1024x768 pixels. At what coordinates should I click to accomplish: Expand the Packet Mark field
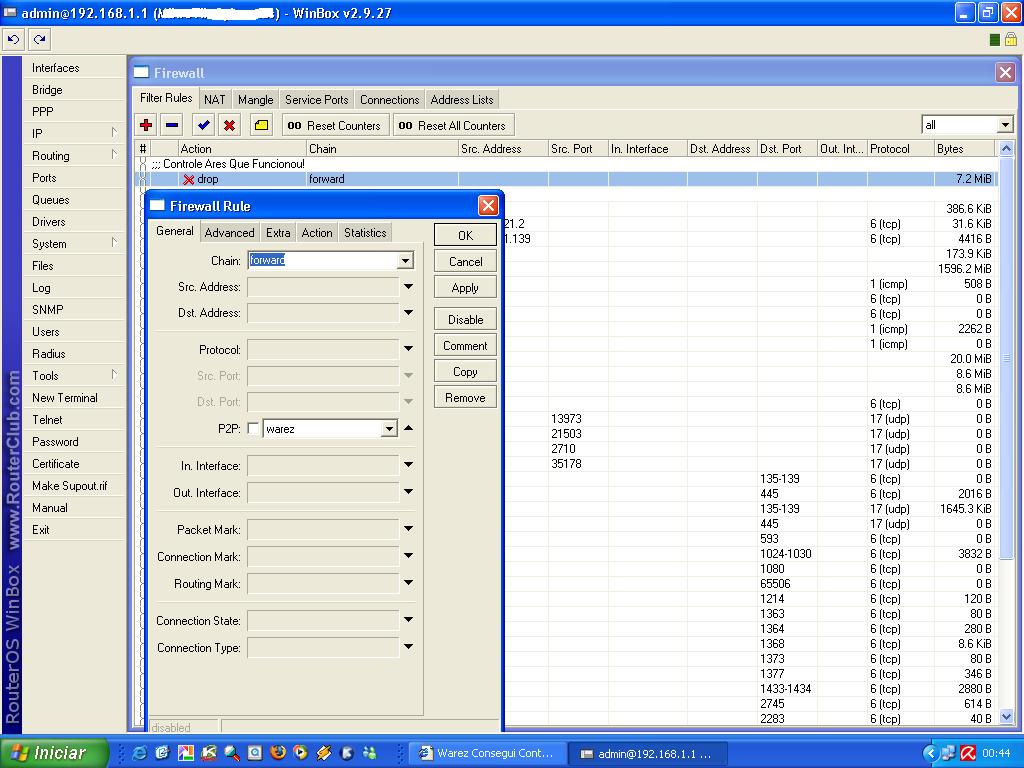408,528
